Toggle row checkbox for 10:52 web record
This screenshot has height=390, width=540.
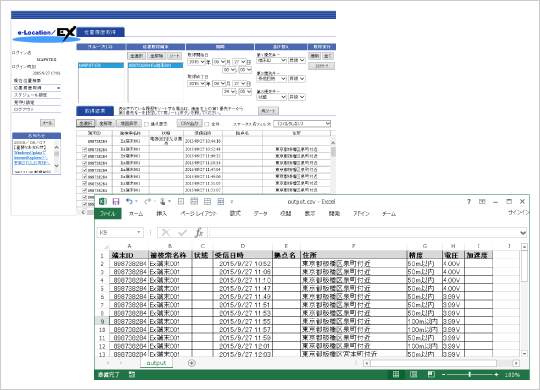85,149
